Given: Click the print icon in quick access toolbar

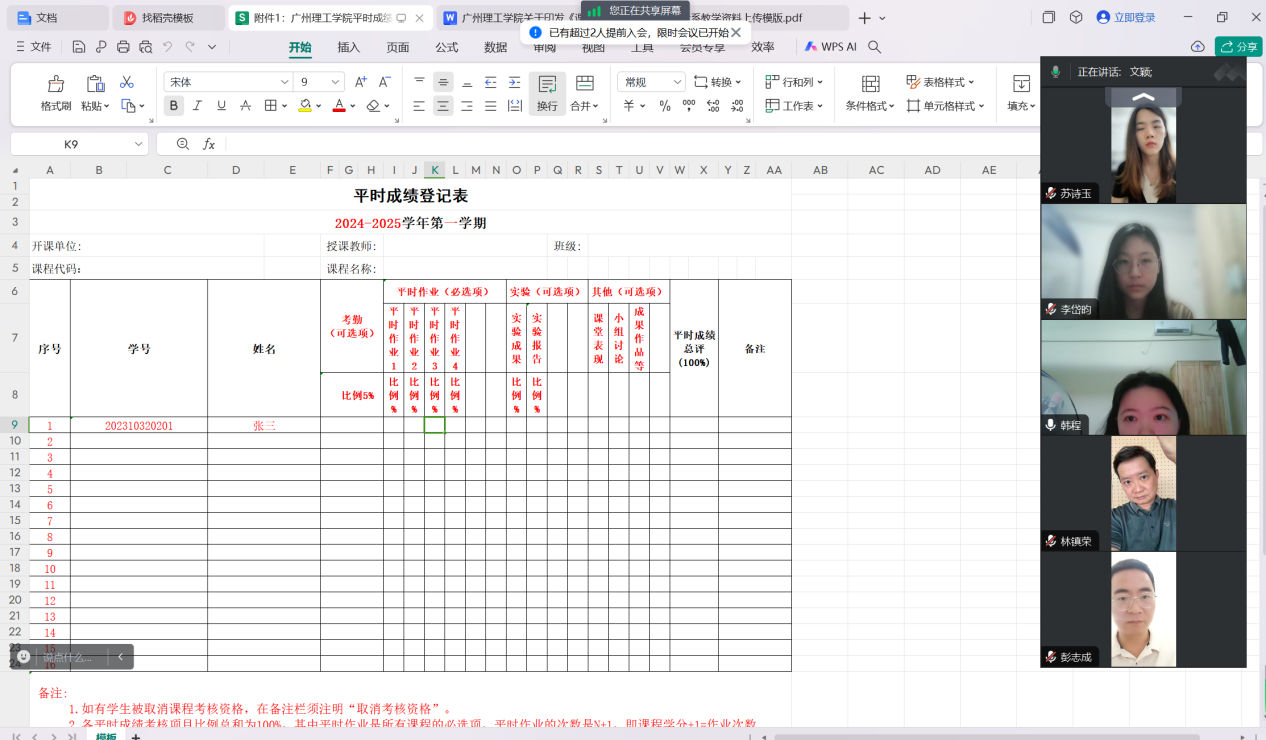Looking at the screenshot, I should [x=123, y=47].
